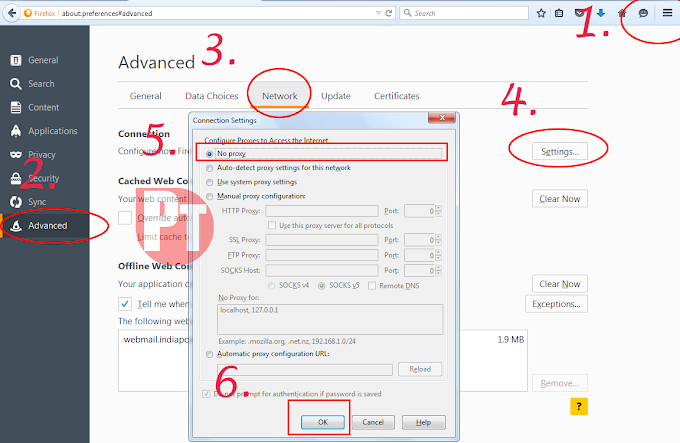Switch to the Network tab
Viewport: 680px width, 443px height.
tap(280, 96)
